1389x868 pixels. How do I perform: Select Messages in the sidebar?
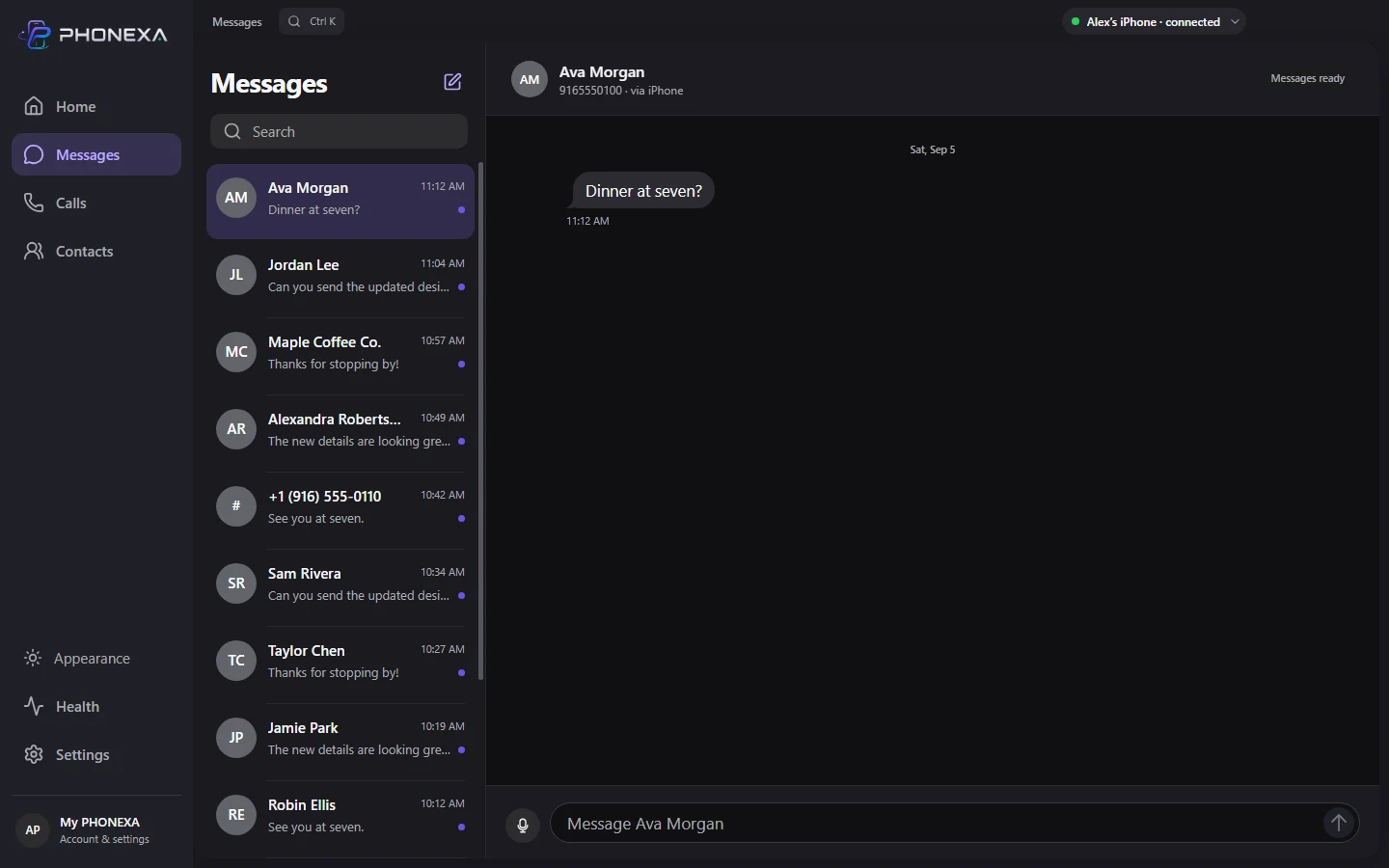[x=96, y=154]
